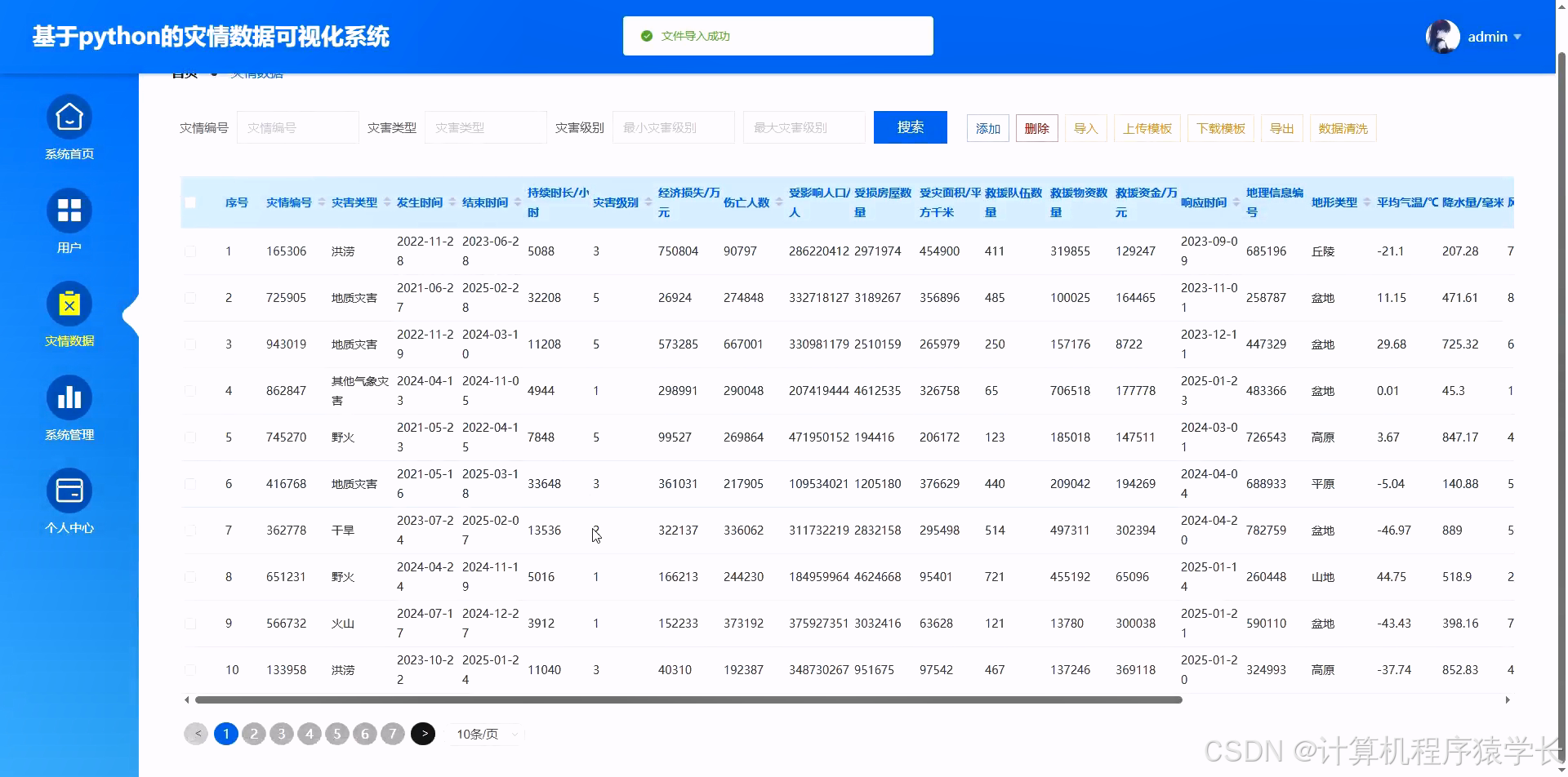Sort by 地形类型 column arrows

(1367, 202)
